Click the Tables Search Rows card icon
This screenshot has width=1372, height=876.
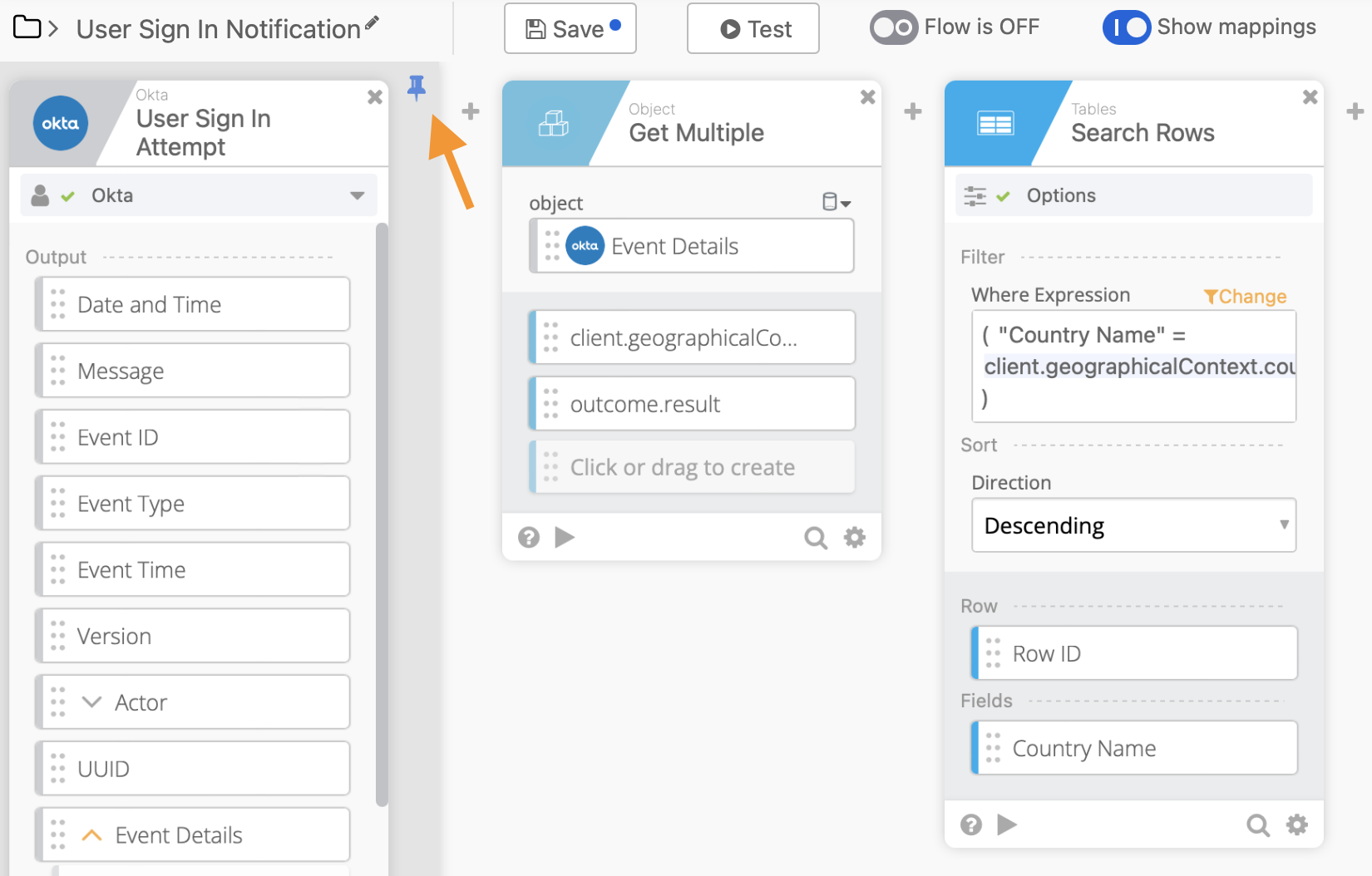994,124
